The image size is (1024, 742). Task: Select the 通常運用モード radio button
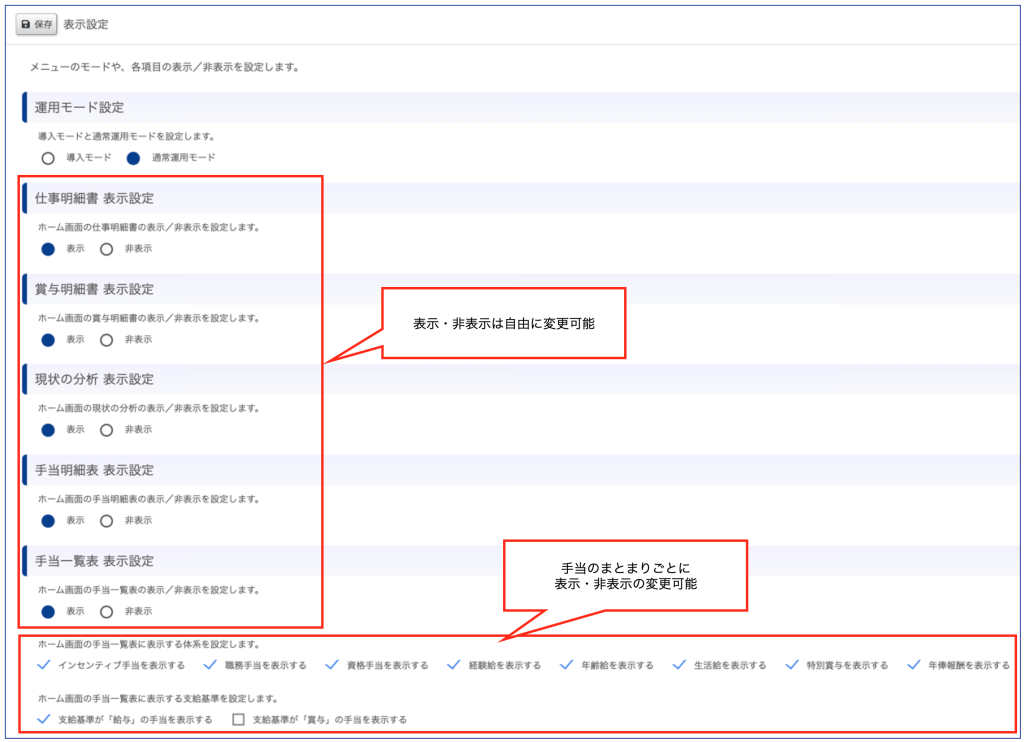pos(133,158)
